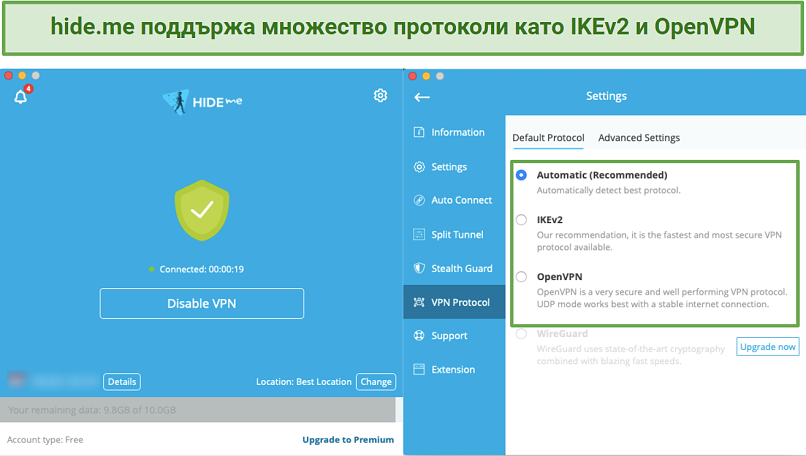This screenshot has height=456, width=806.
Task: Open the Support menu item
Action: coord(454,336)
